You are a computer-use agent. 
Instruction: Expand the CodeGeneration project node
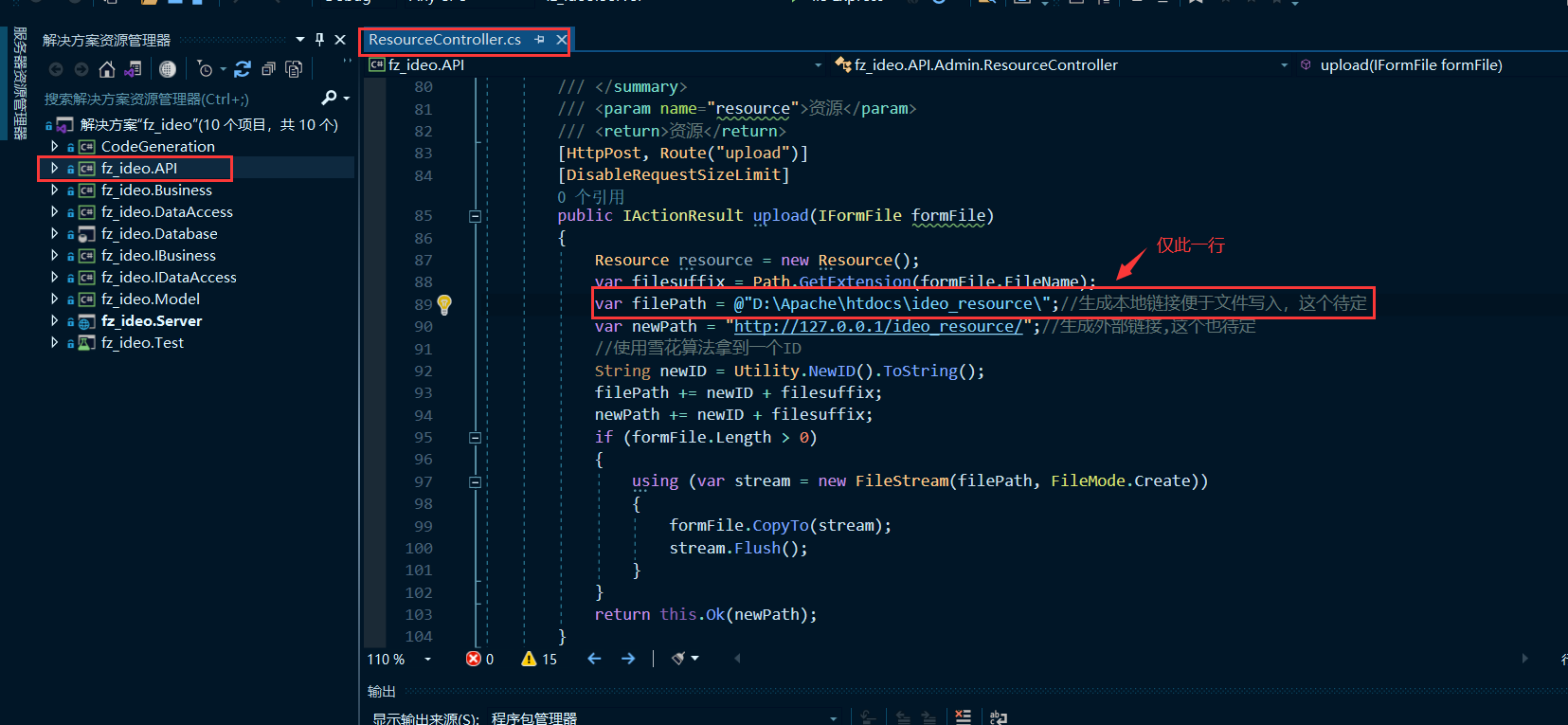[54, 146]
